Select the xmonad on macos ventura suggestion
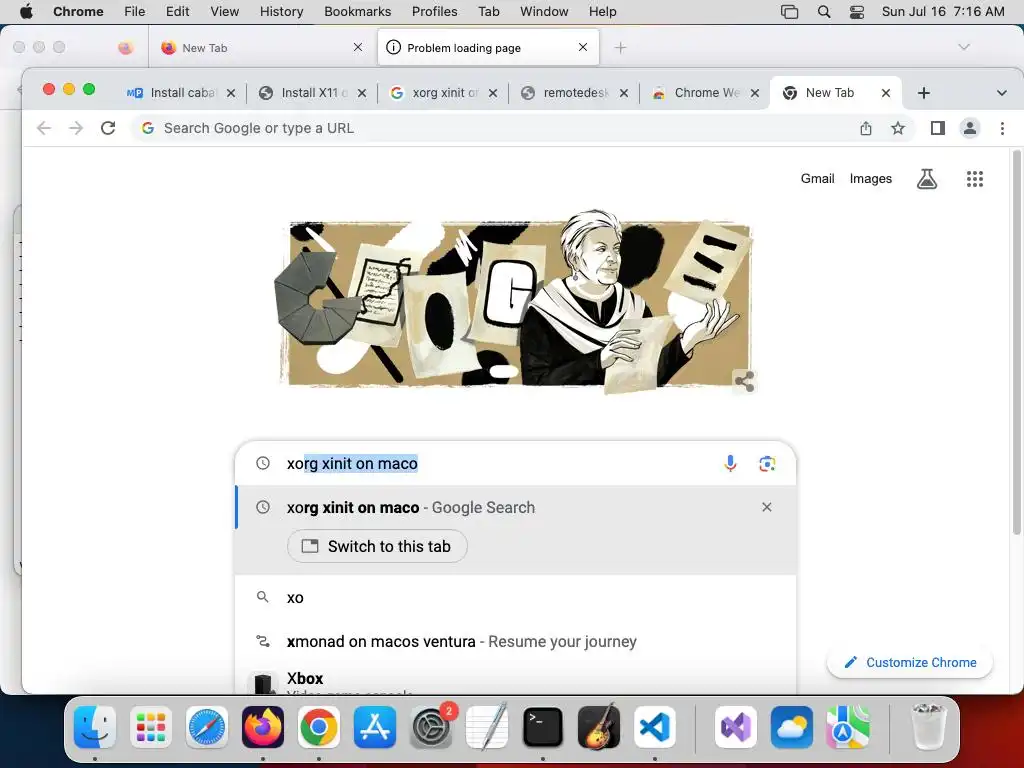 point(515,641)
